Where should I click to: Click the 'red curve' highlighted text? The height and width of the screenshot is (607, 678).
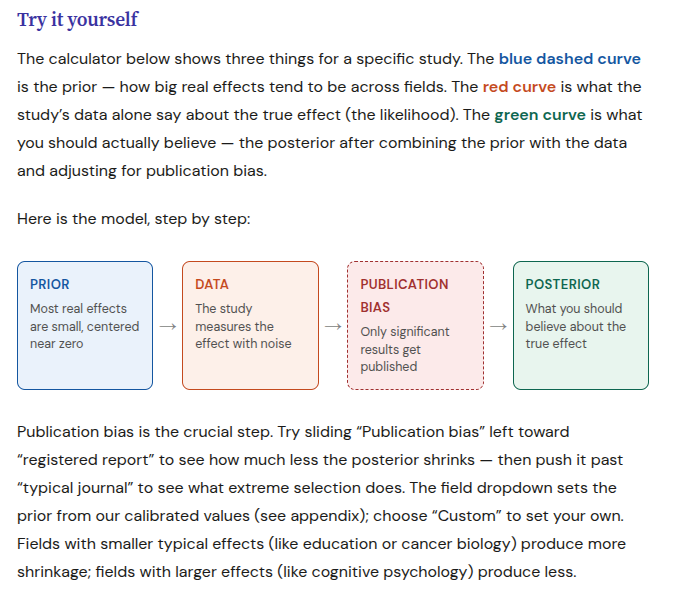point(519,87)
